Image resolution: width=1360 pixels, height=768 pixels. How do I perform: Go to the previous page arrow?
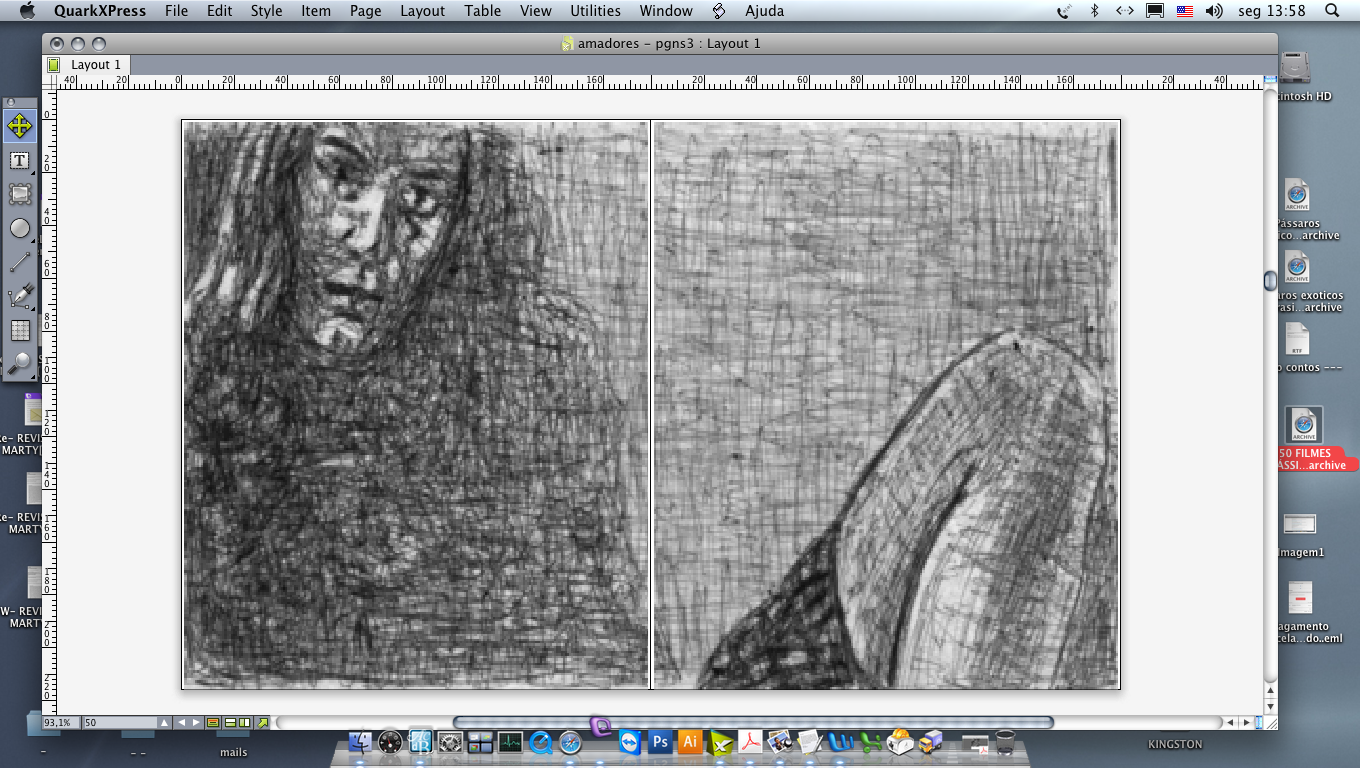tap(182, 722)
